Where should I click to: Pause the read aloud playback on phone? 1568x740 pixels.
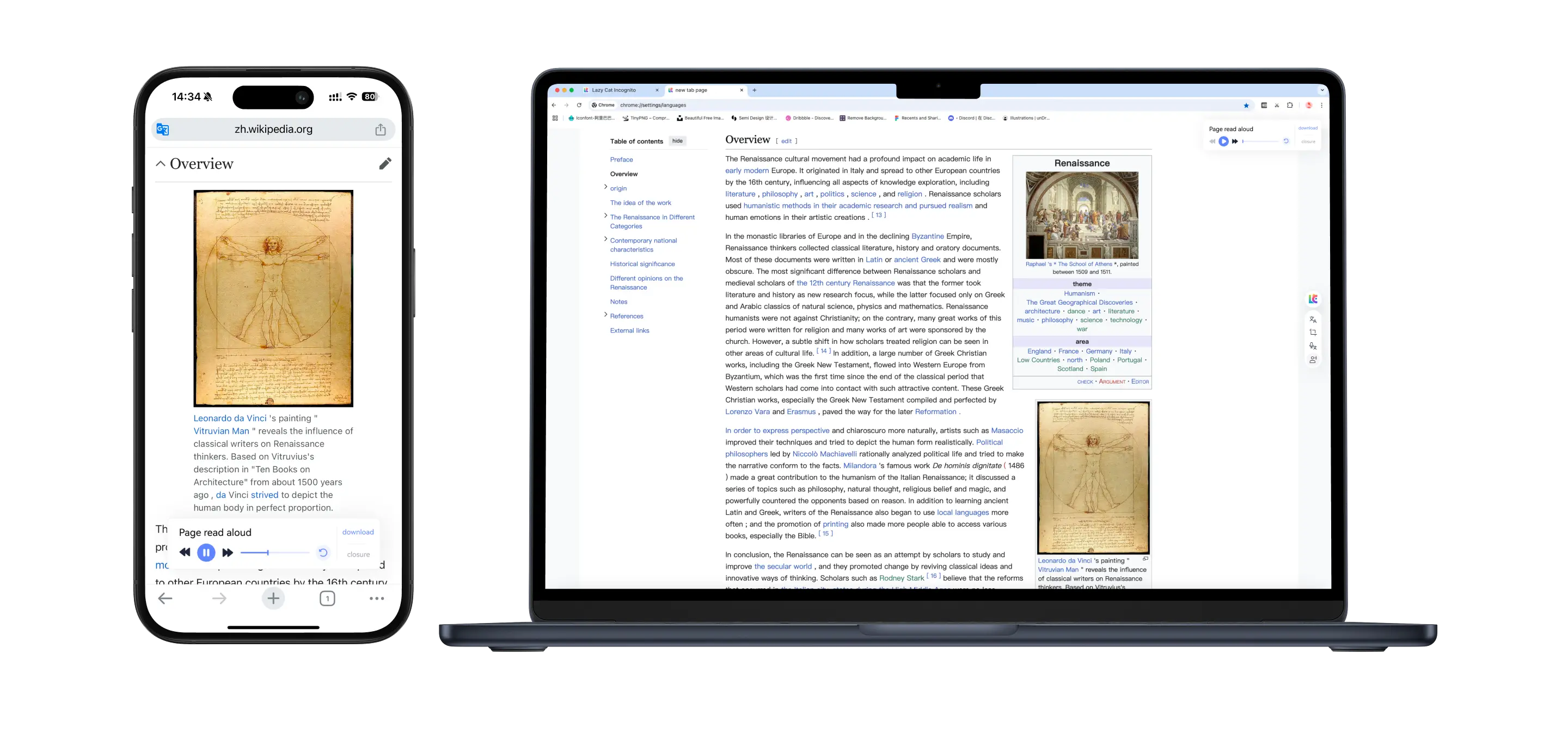tap(206, 553)
